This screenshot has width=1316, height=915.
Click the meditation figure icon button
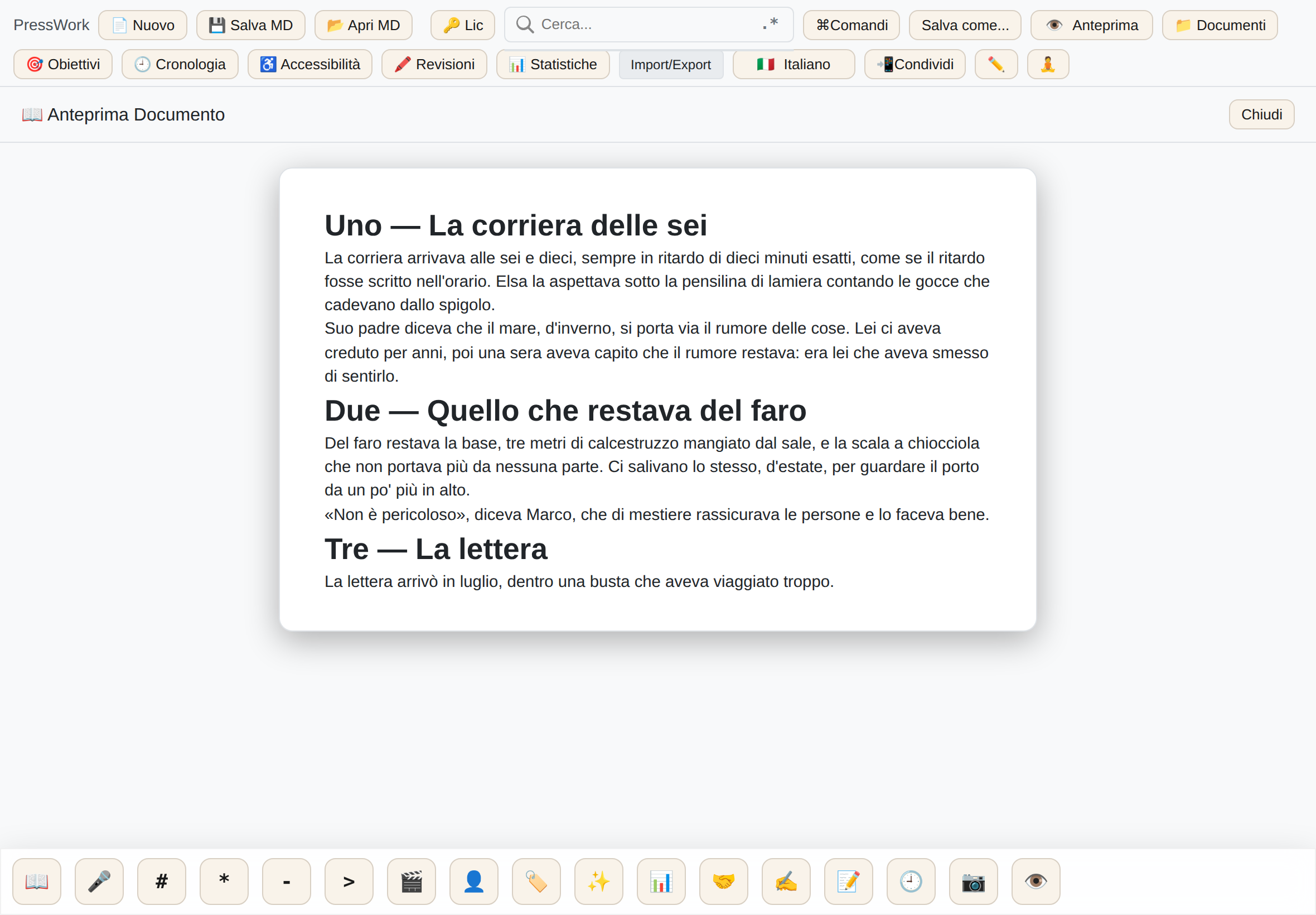click(1048, 64)
